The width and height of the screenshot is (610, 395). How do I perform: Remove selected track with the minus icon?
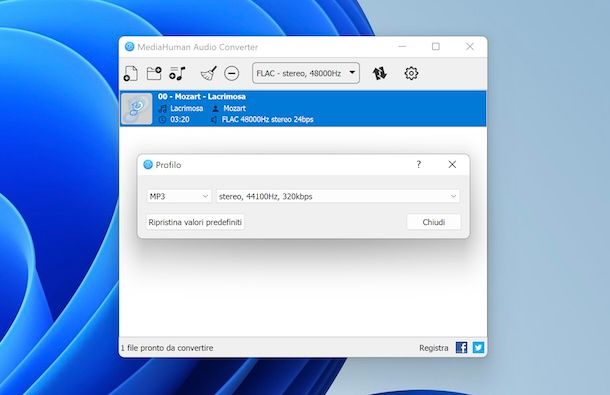point(231,73)
